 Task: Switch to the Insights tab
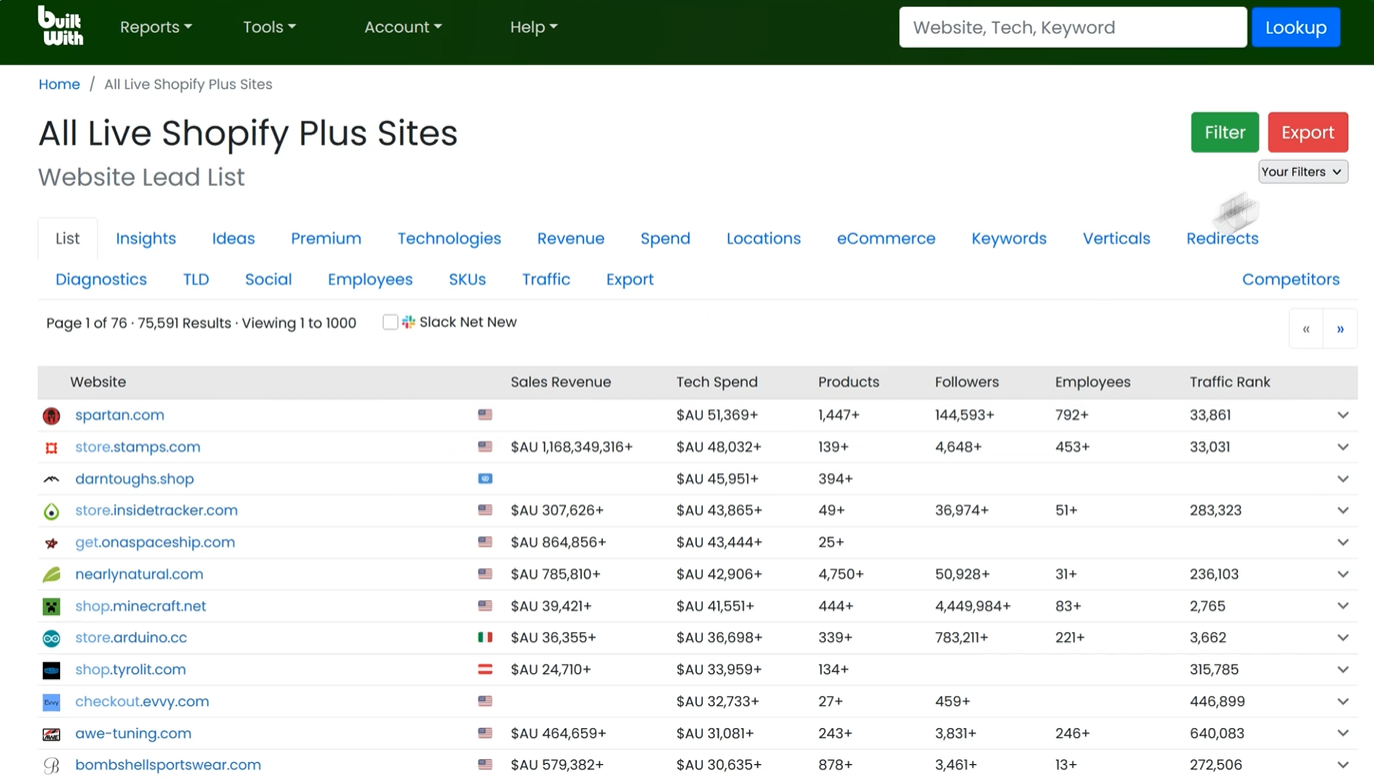(x=146, y=238)
